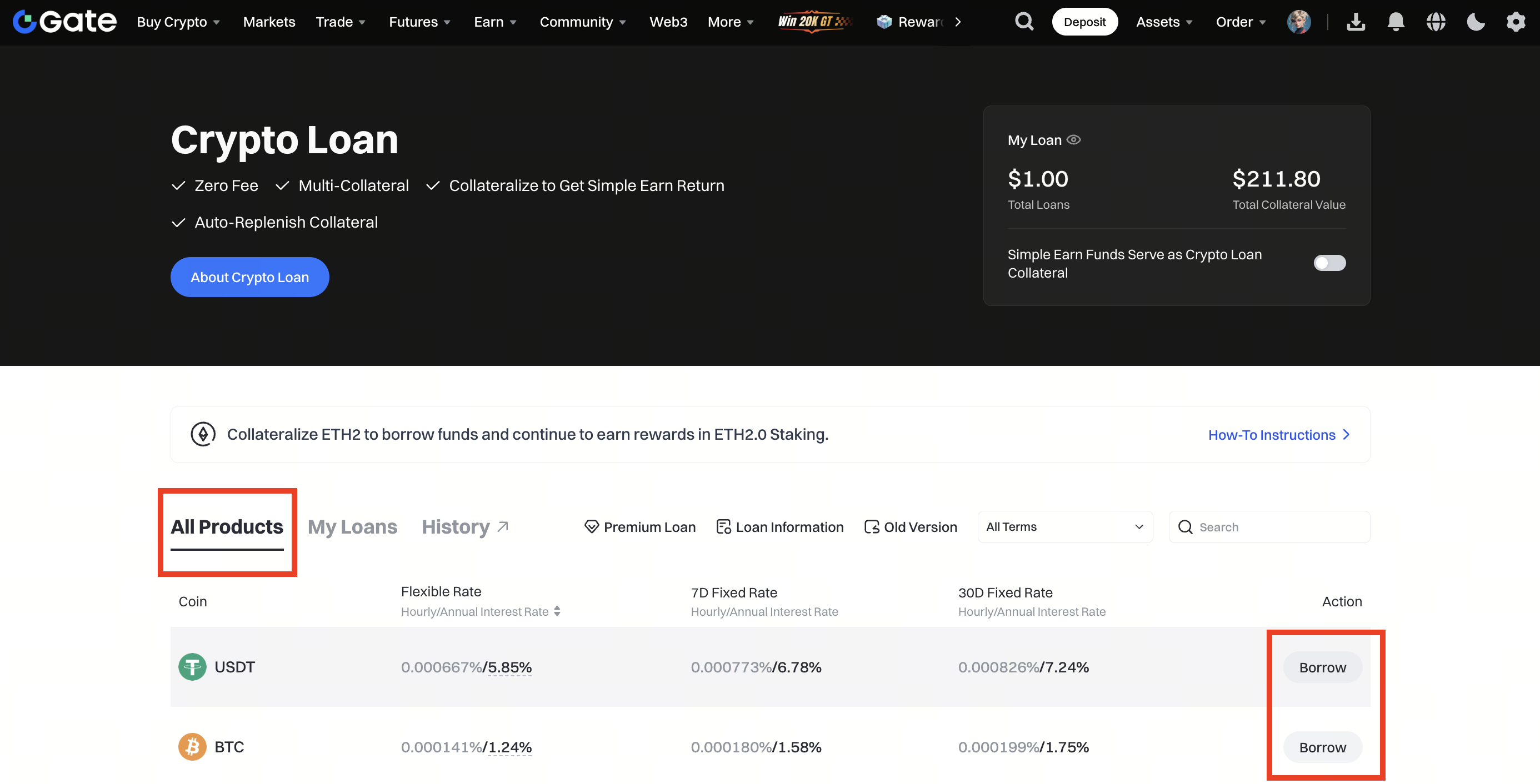Screen dimensions: 1540x784
Task: Switch to the My Loans tab
Action: tap(352, 527)
